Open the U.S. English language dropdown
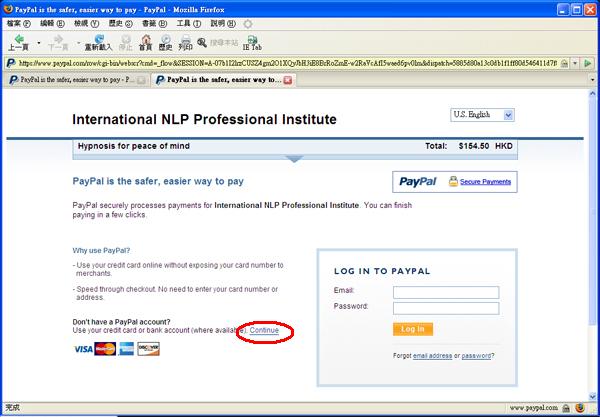This screenshot has height=417, width=600. click(x=482, y=115)
